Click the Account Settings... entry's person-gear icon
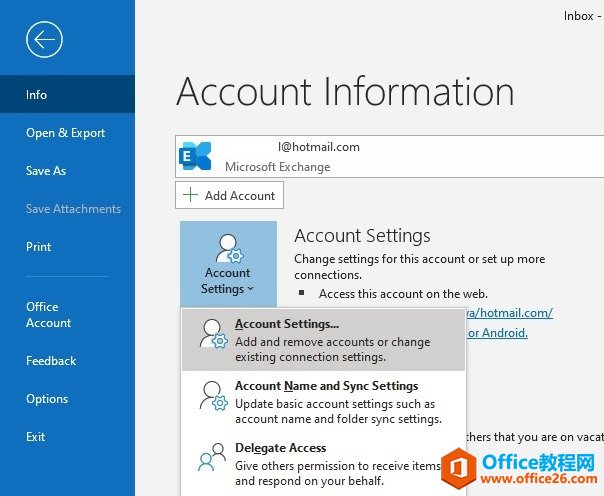 coord(213,333)
